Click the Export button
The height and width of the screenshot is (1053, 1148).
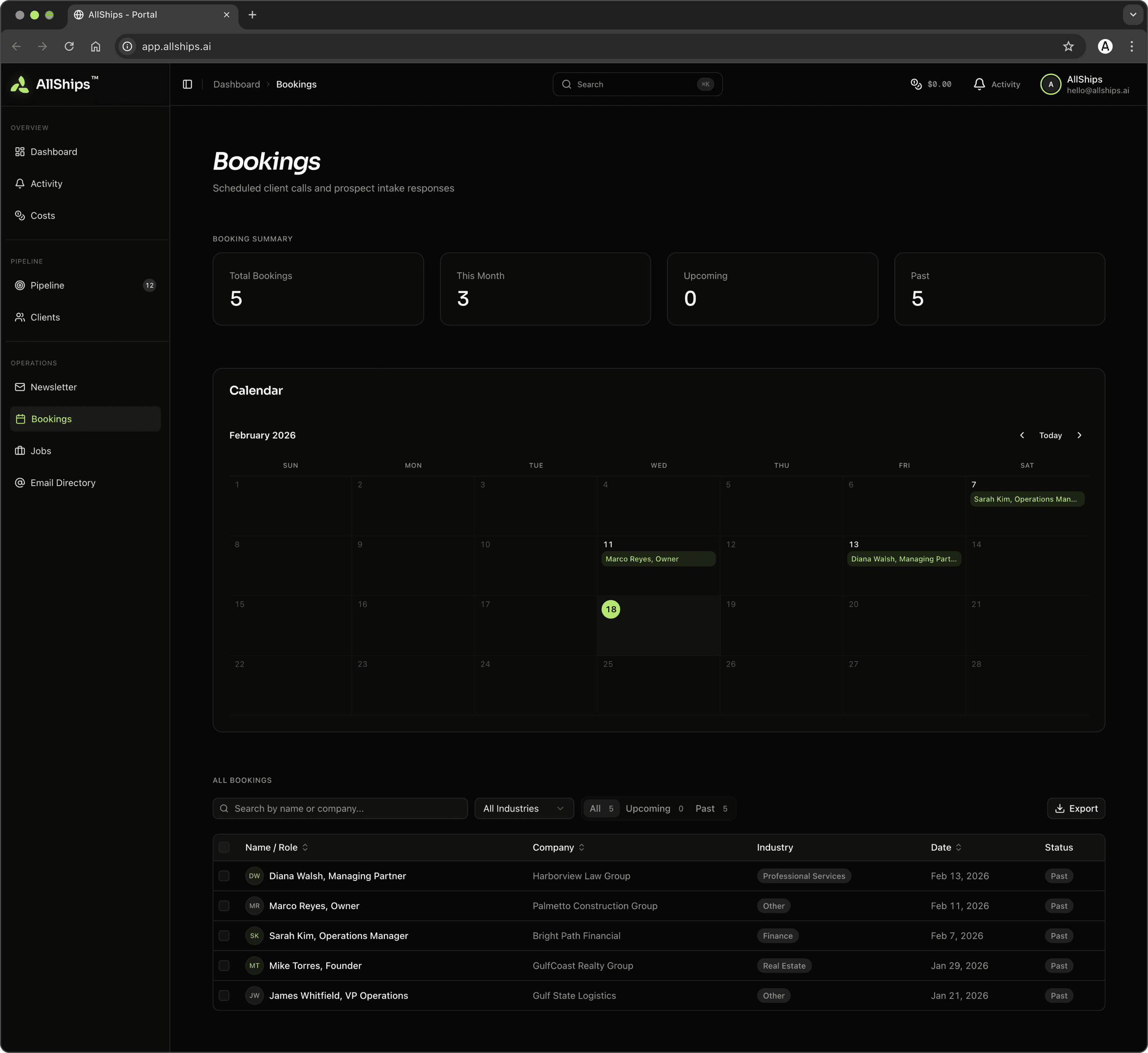click(1076, 809)
